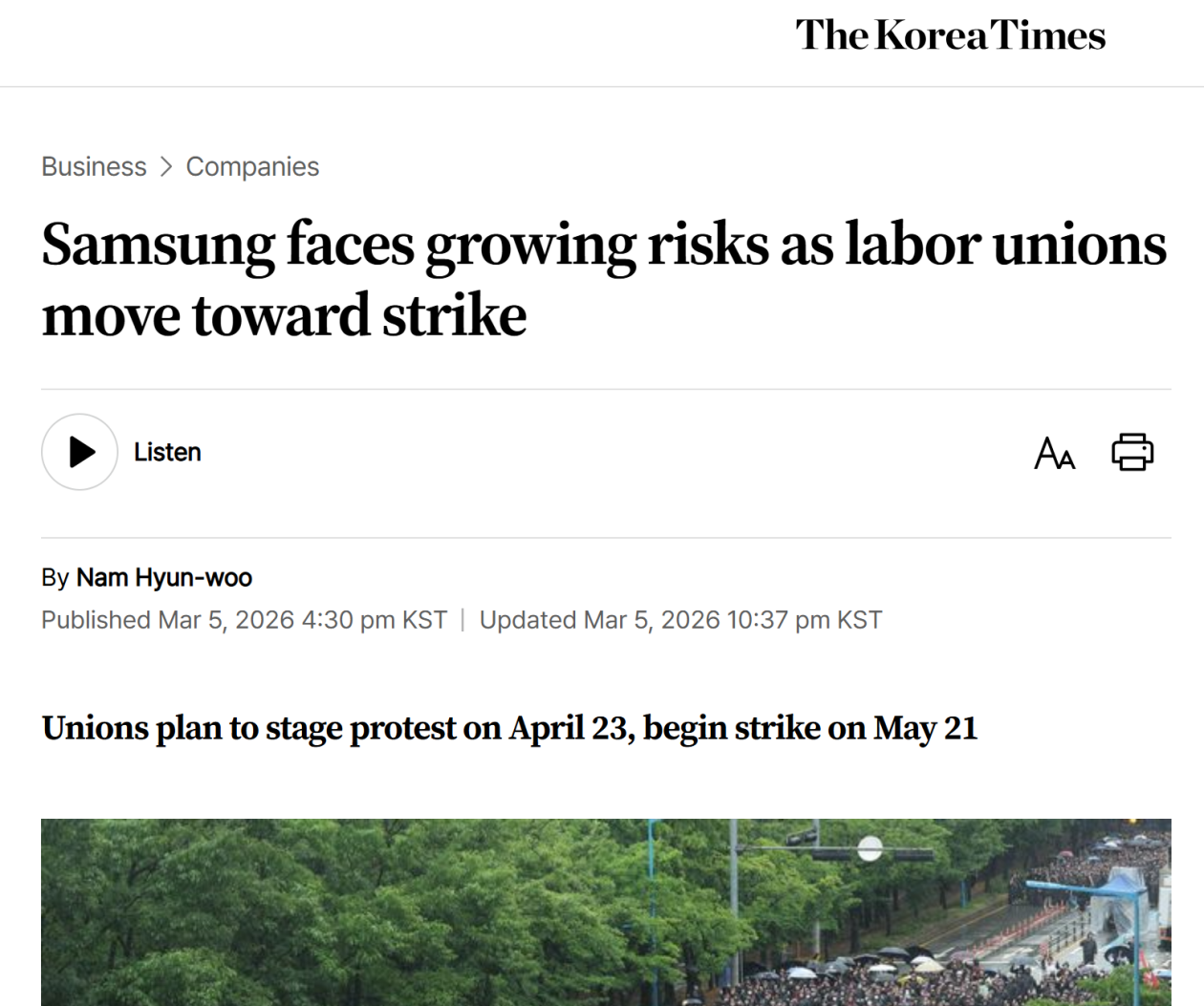Screen dimensions: 1204x1006
Task: Click the 'By' byline prefix
Action: pyautogui.click(x=54, y=578)
